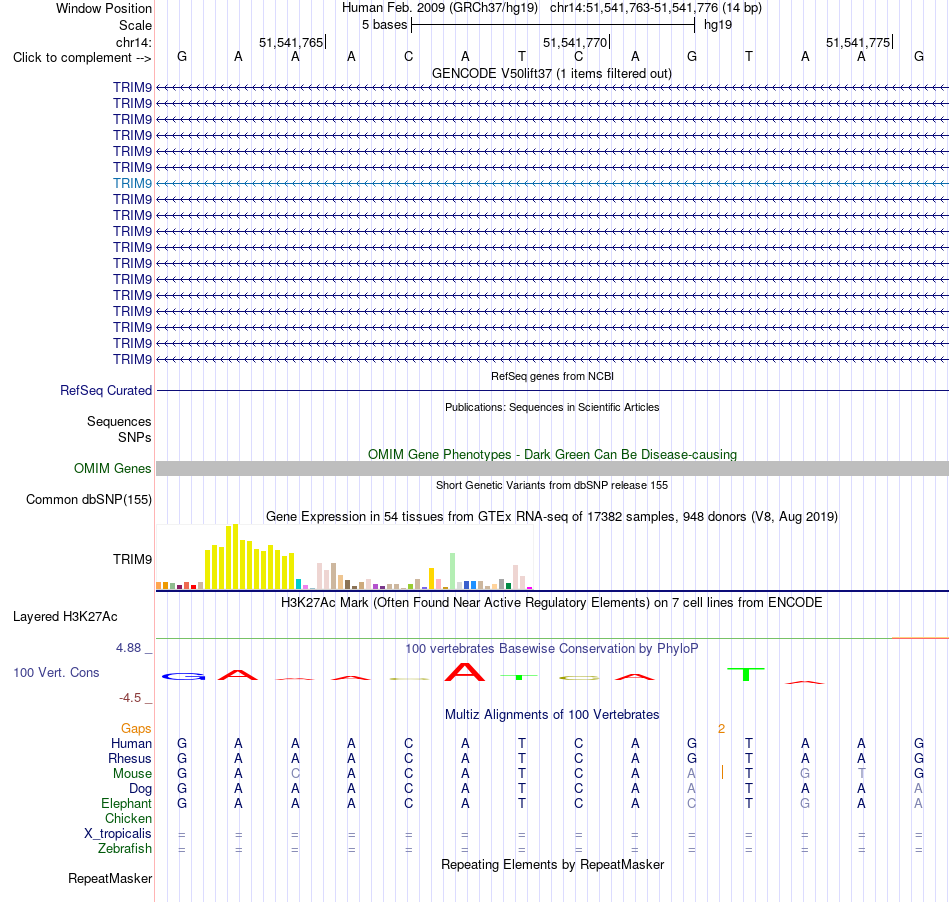The height and width of the screenshot is (902, 950).
Task: Open the GTEx Gene Expression track title
Action: (x=552, y=517)
